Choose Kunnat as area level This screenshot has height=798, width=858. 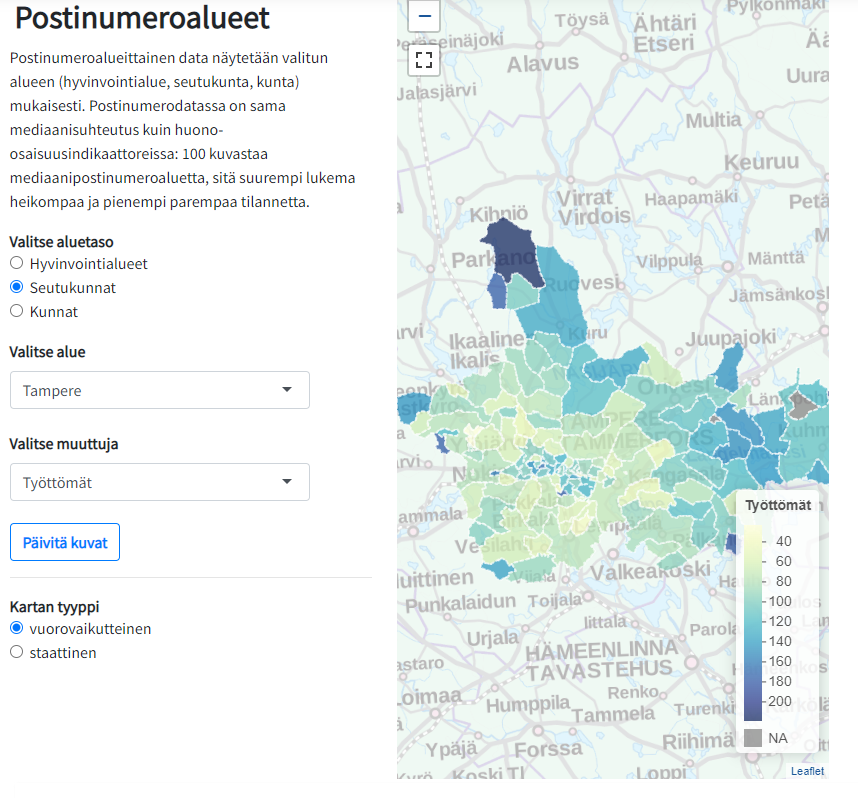16,312
